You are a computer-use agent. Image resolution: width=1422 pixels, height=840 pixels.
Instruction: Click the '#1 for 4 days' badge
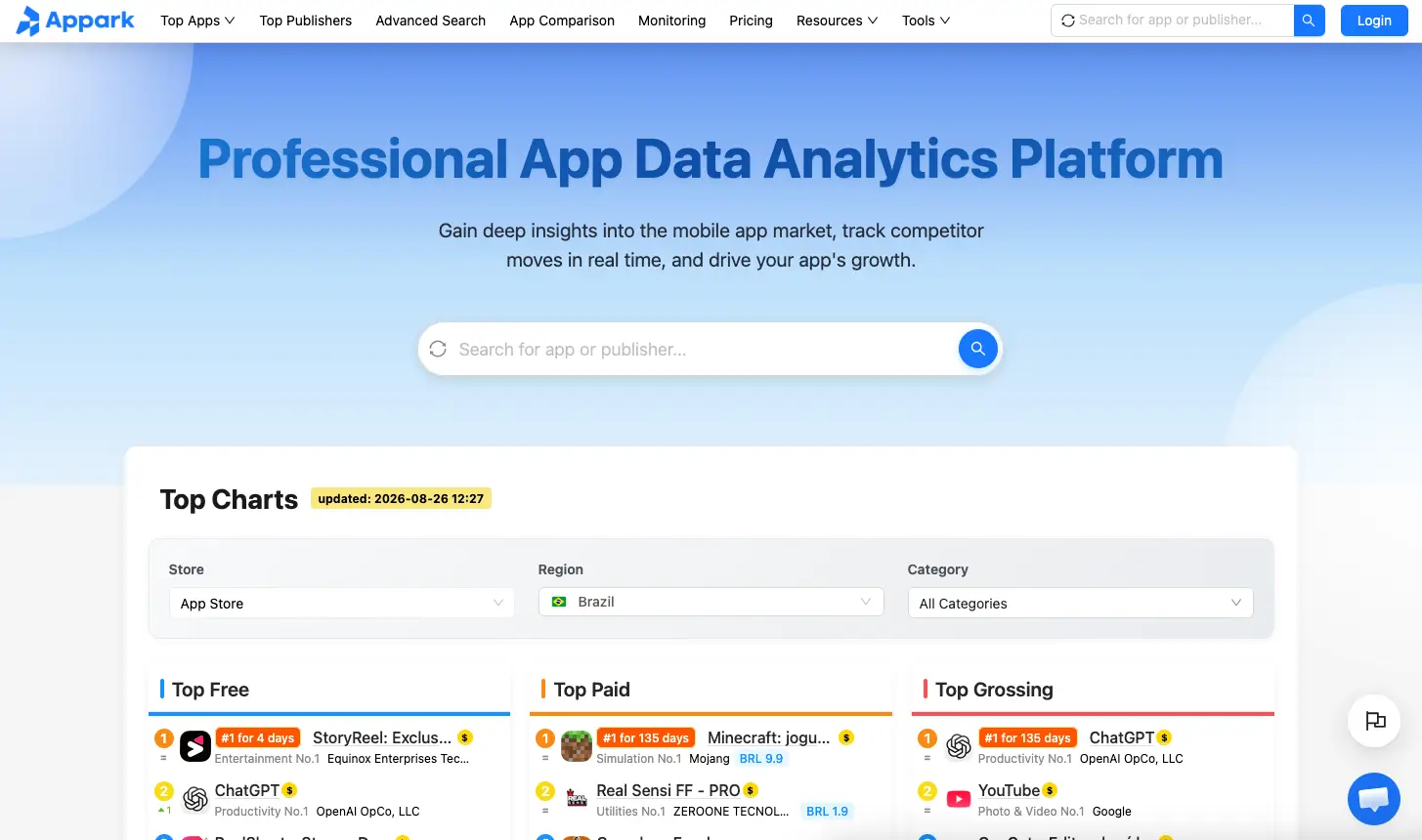258,738
